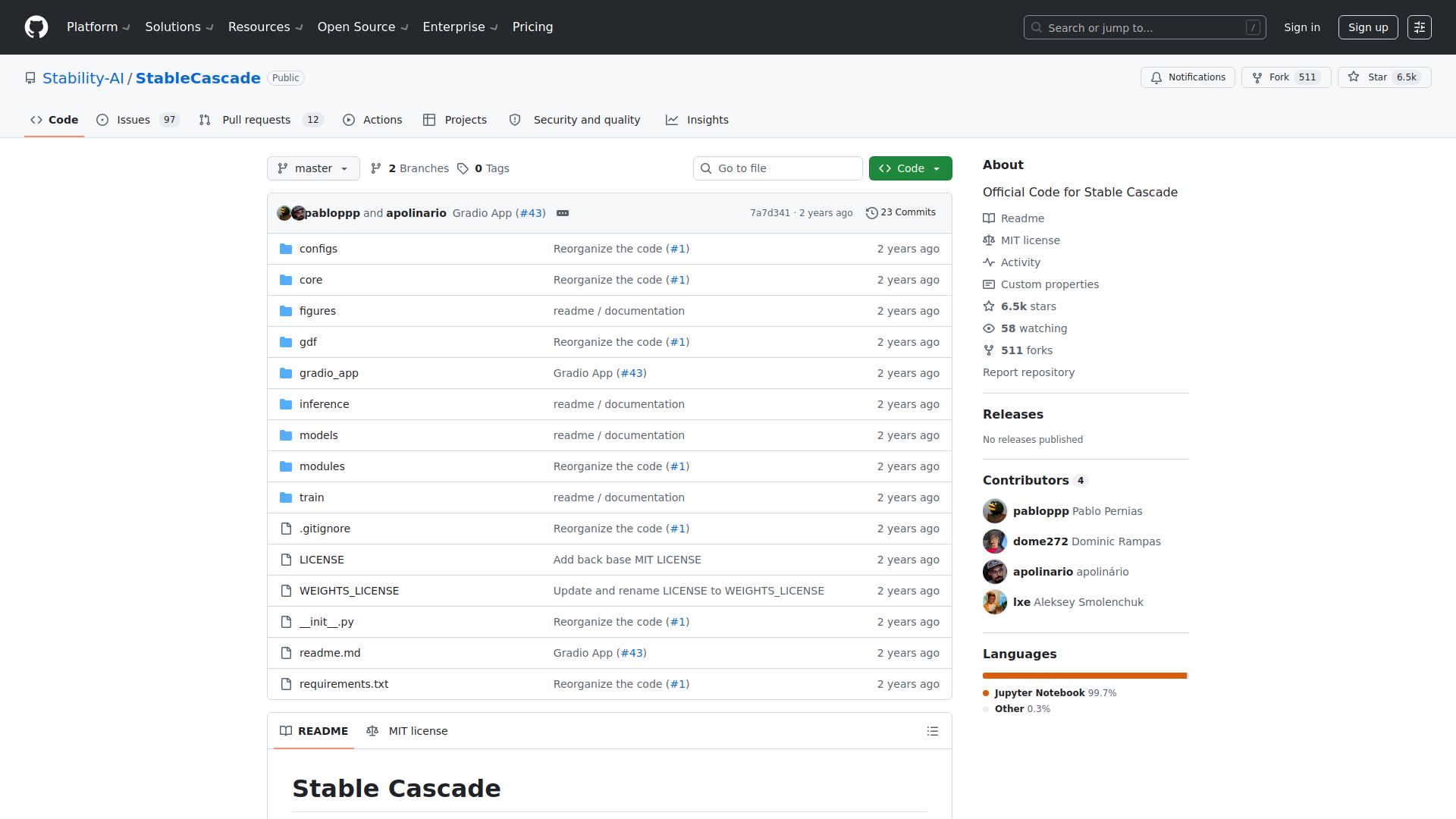Open WEIGHTS_LICENSE file
Screen dimensions: 1456x819
(349, 591)
